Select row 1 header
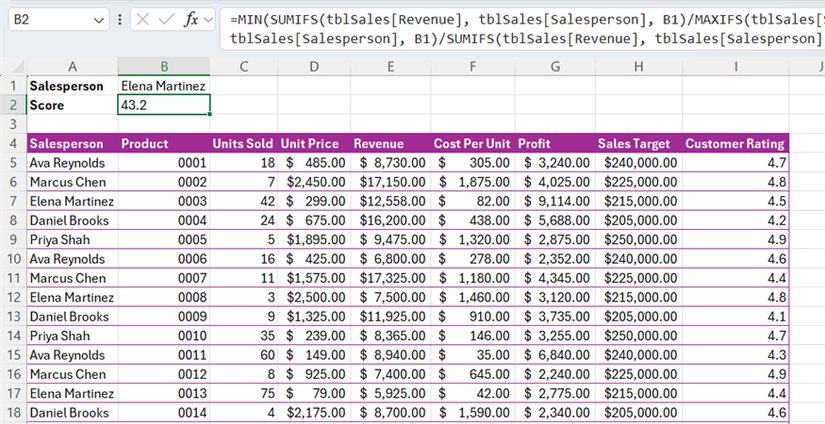Viewport: 825px width, 424px height. click(x=14, y=86)
